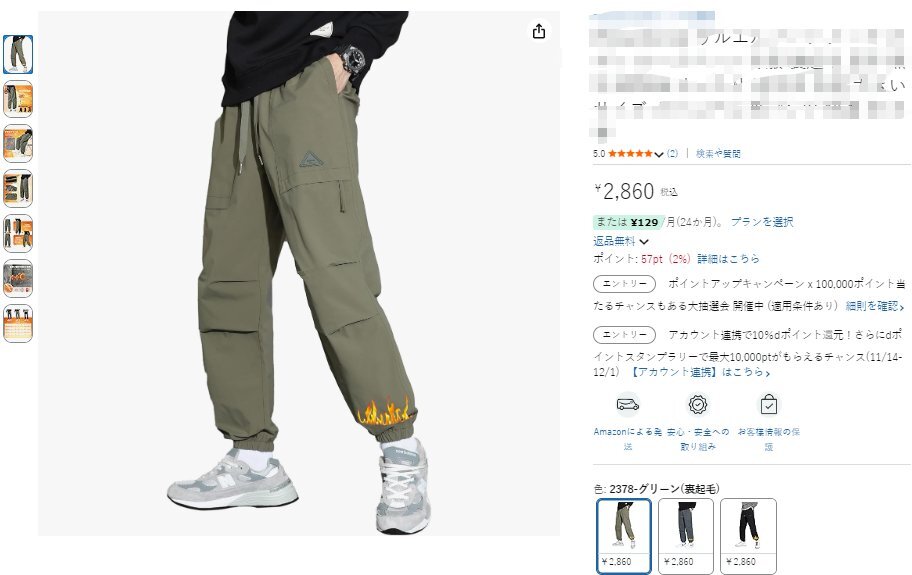Click the customer info protection bag icon
This screenshot has height=575, width=912.
[768, 404]
